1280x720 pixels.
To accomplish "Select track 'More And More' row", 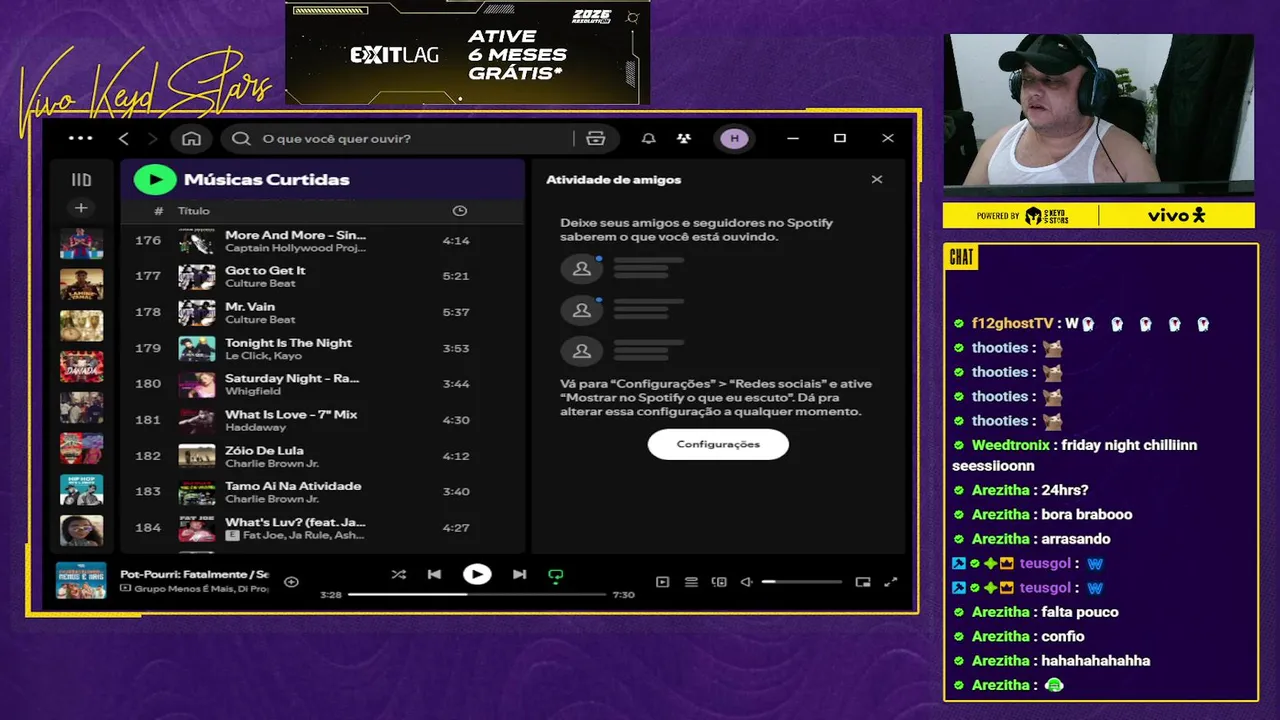I will point(323,241).
